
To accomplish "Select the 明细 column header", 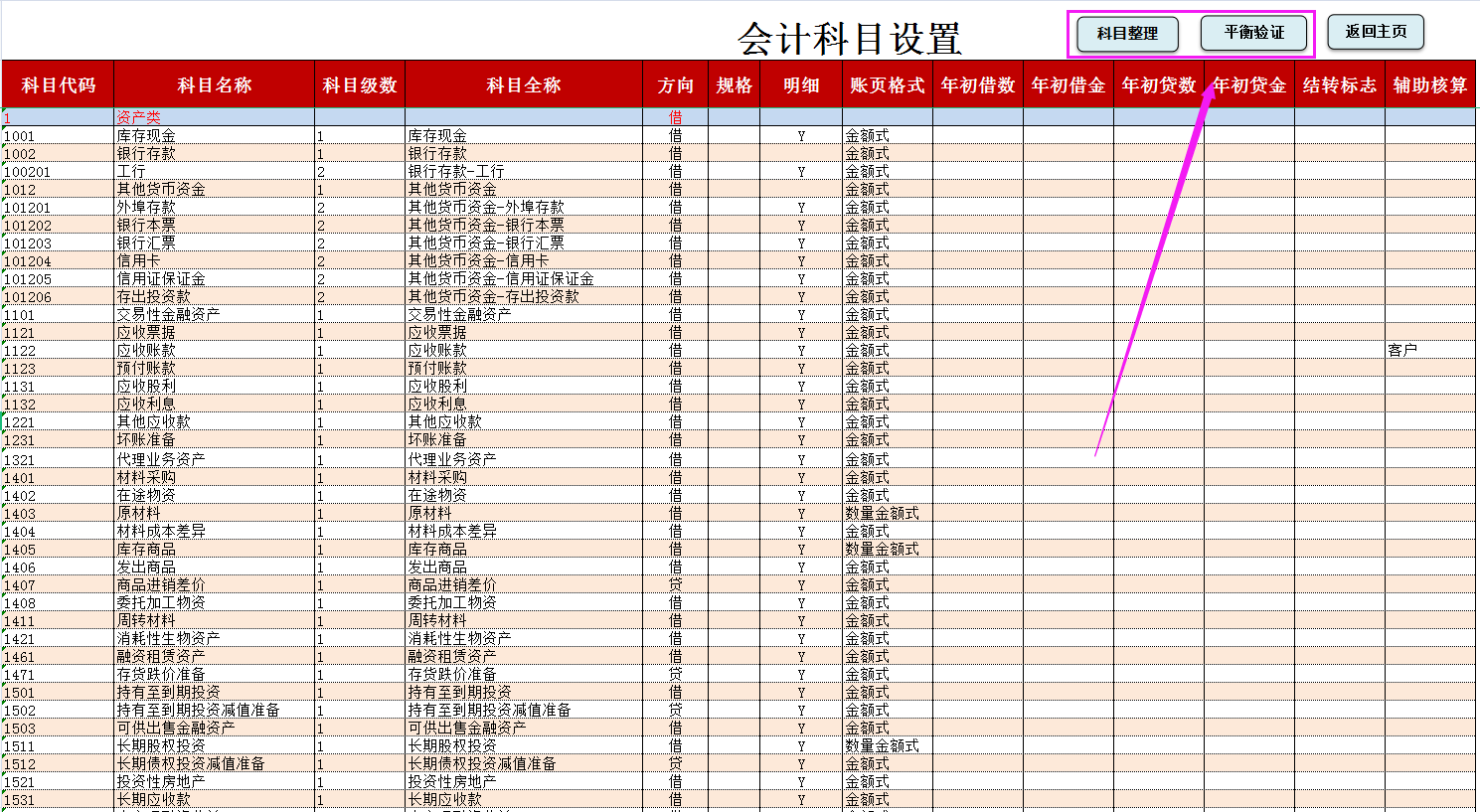I will [801, 85].
